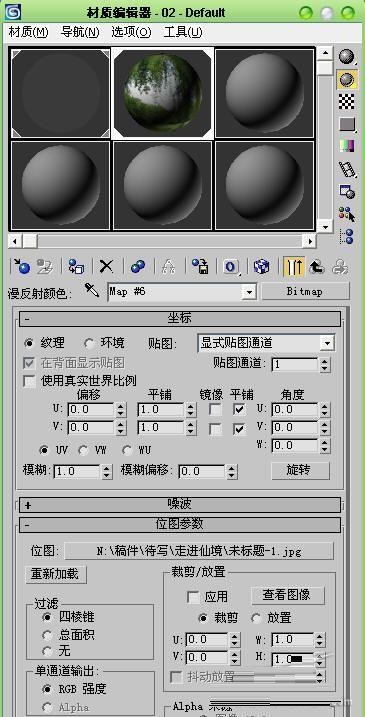Click the Material ID Channel 0 icon
This screenshot has height=717, width=365.
pyautogui.click(x=231, y=267)
